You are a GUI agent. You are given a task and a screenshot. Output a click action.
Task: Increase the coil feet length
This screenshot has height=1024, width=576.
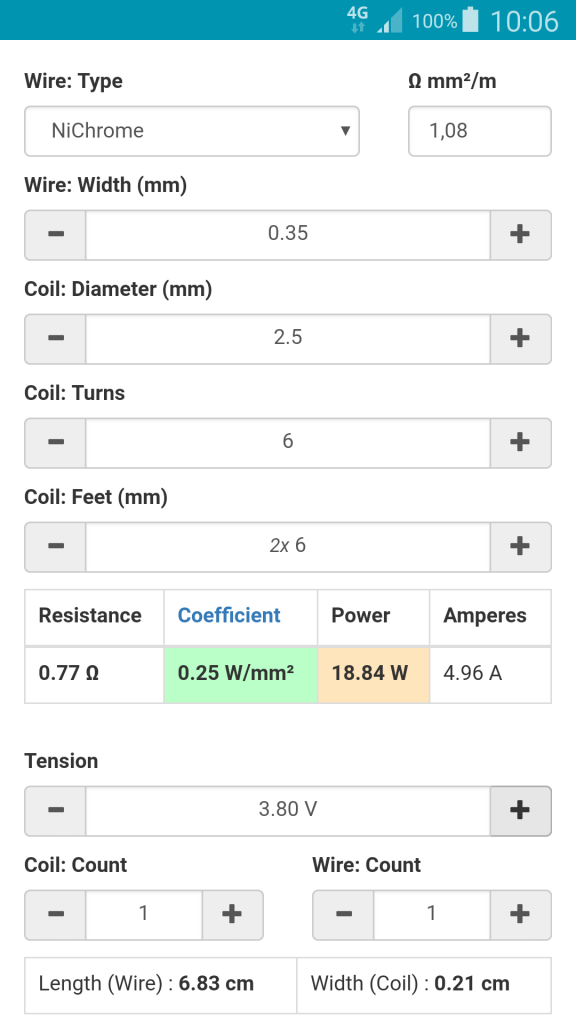pos(520,547)
